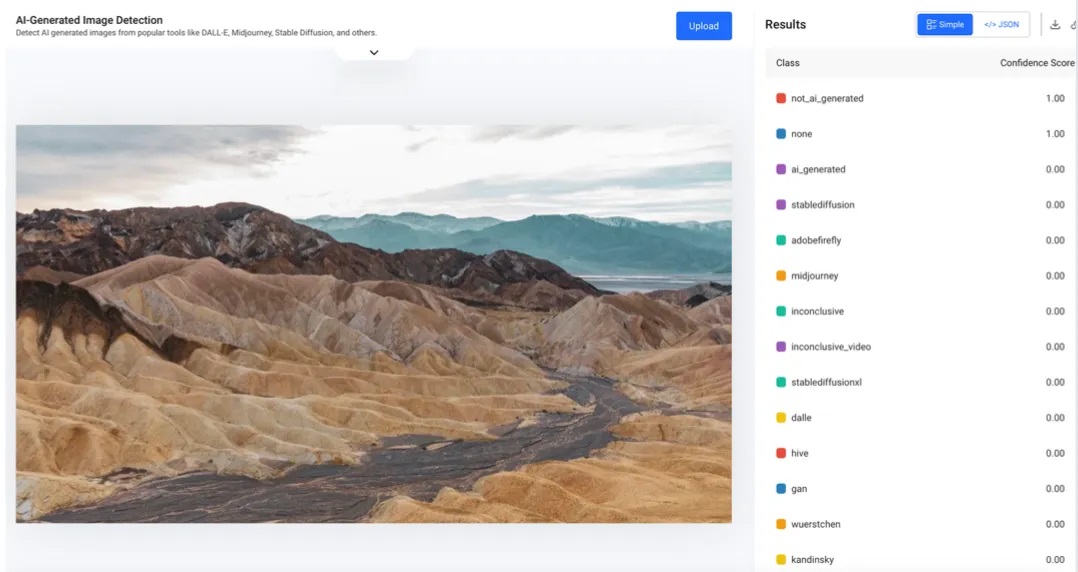Click the Class column header
This screenshot has height=572, width=1078.
point(788,63)
